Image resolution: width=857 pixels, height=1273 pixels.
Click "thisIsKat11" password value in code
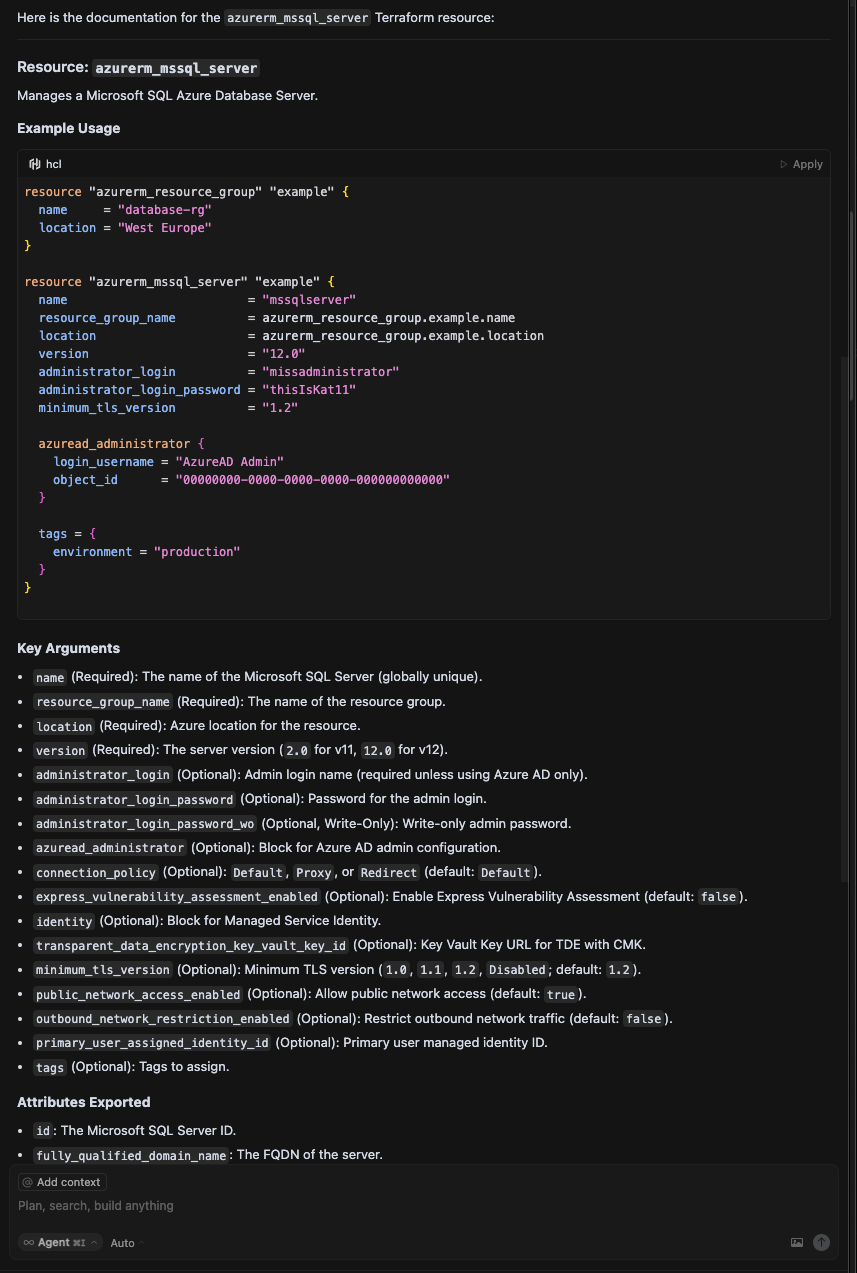tap(309, 390)
